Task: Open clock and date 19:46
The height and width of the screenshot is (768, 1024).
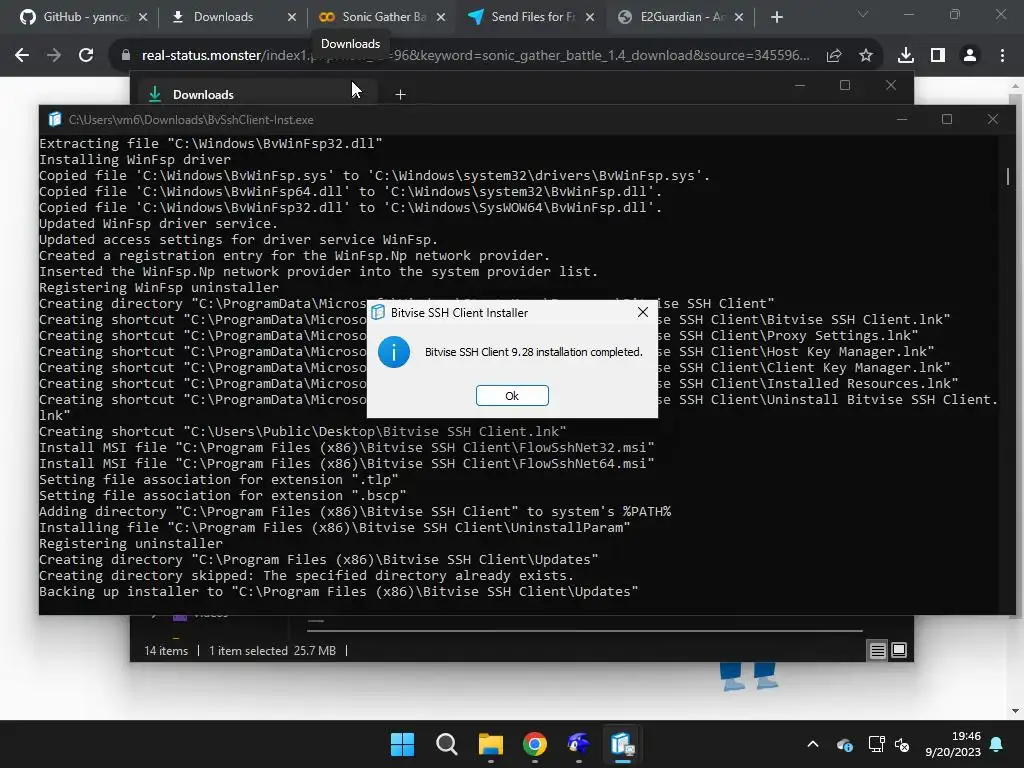Action: coord(953,744)
